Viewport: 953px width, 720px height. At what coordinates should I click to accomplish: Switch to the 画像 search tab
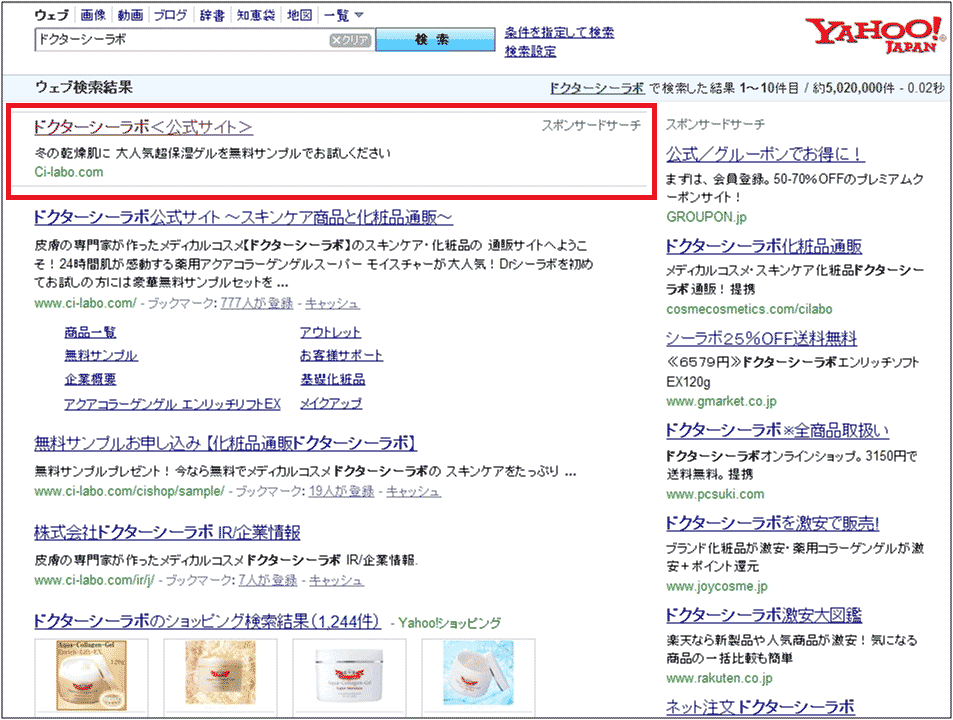click(x=93, y=16)
